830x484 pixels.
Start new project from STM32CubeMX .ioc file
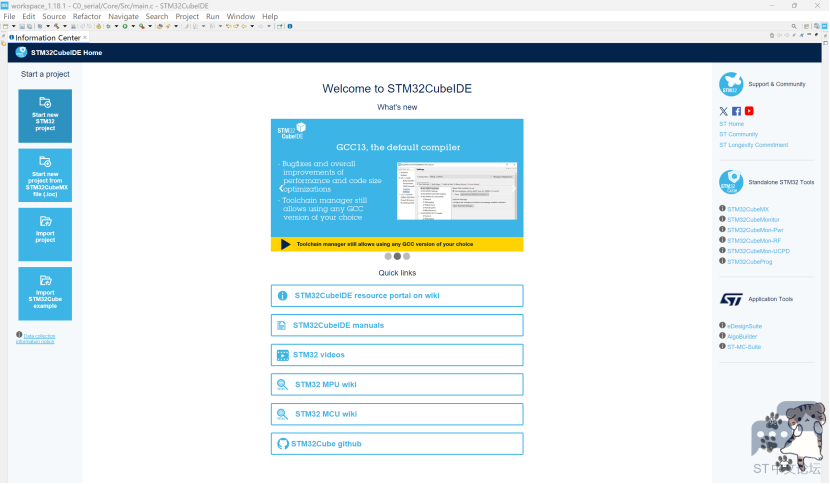point(45,175)
